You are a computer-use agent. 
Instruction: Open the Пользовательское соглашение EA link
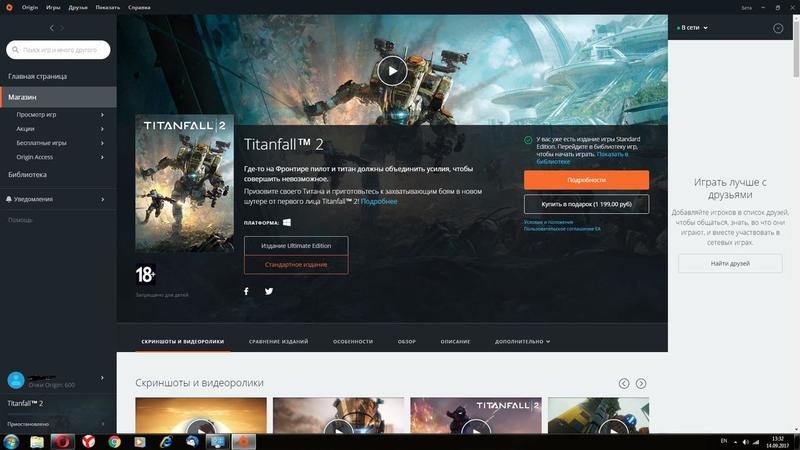pos(562,229)
